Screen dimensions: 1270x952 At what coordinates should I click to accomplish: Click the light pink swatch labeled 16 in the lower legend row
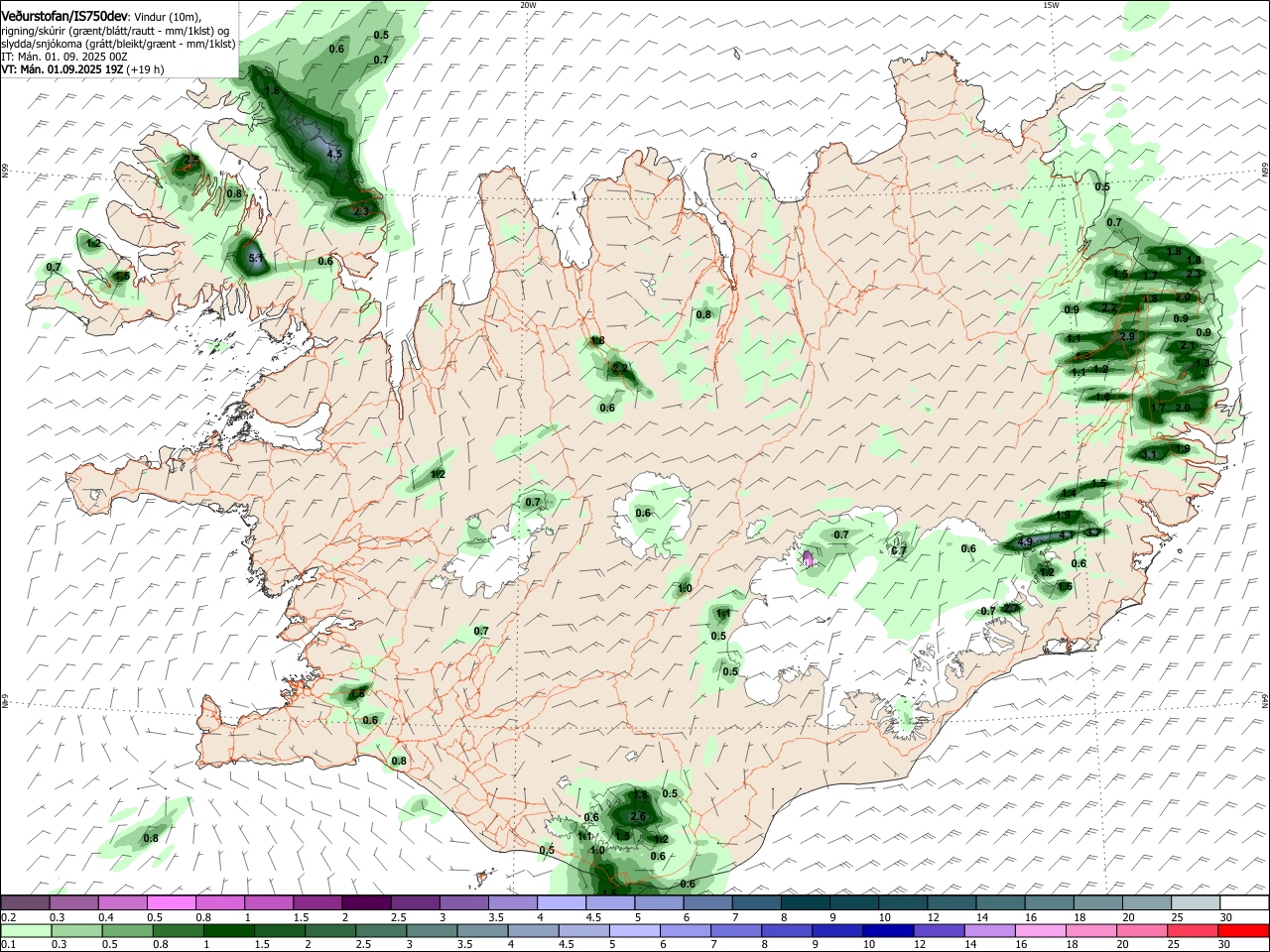coord(1041,931)
